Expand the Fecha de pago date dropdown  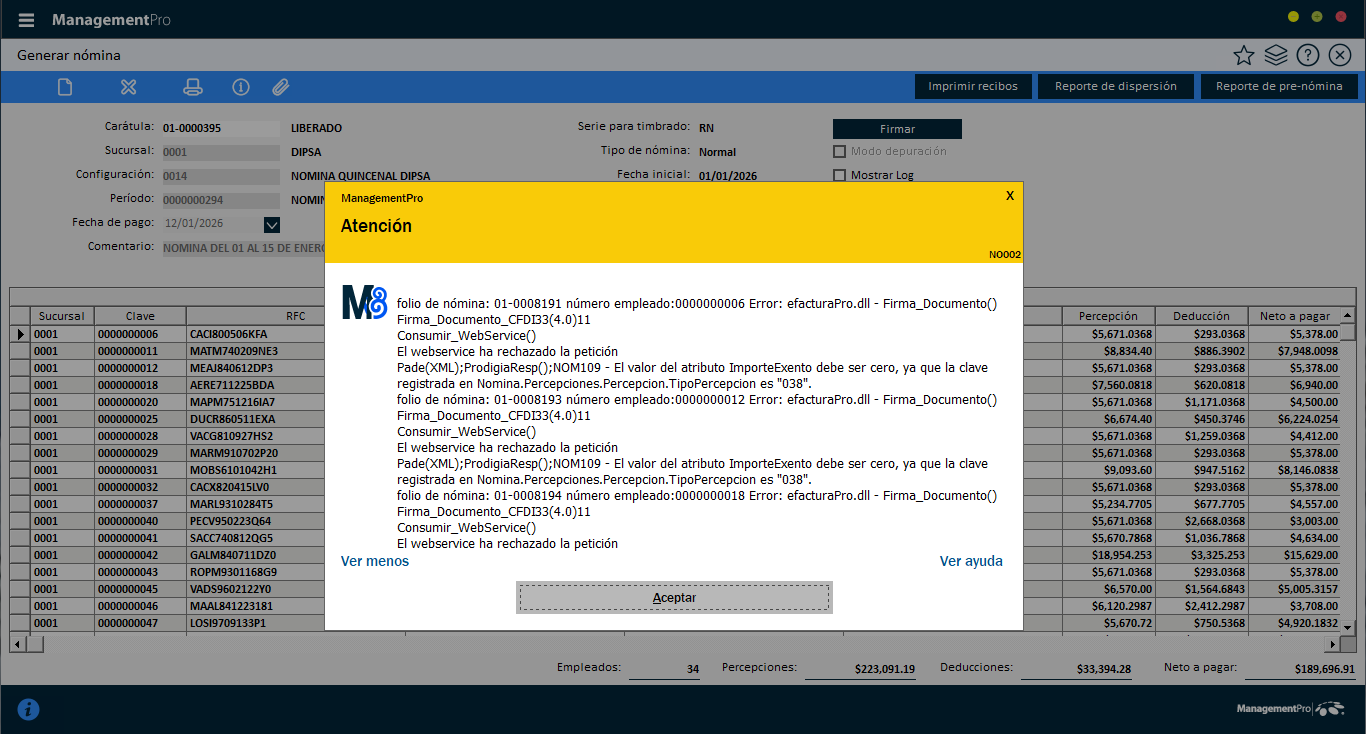pyautogui.click(x=272, y=224)
